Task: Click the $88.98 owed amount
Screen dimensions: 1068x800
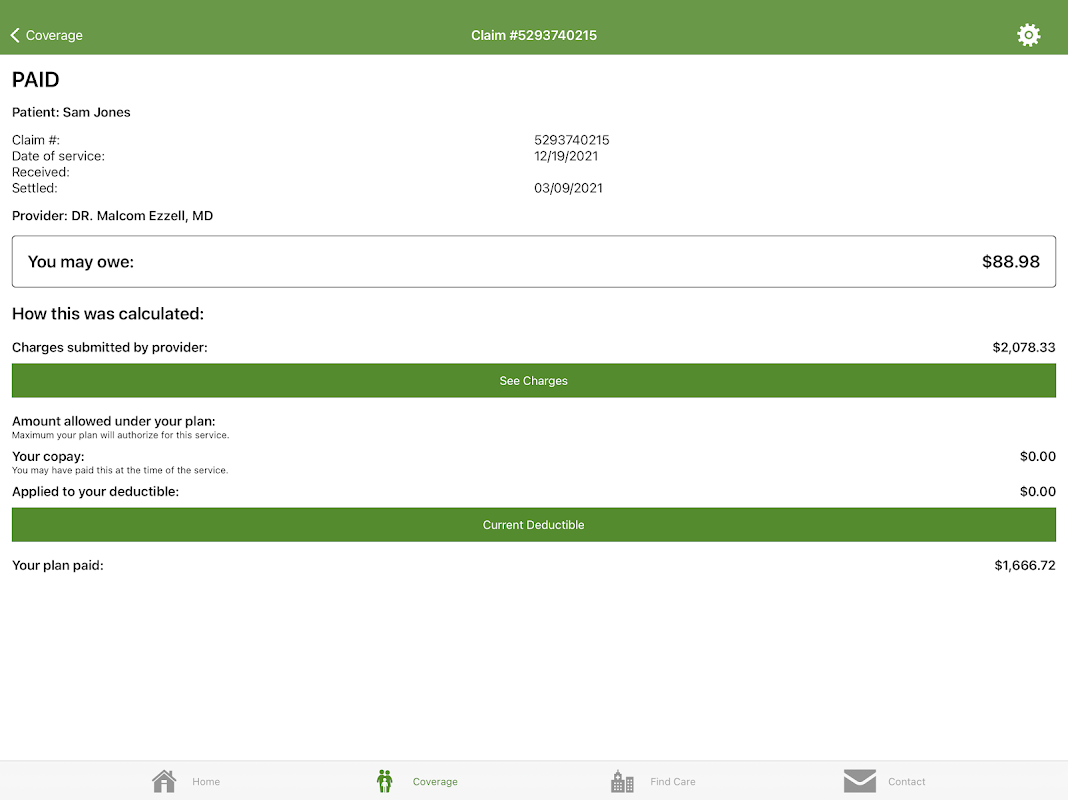Action: pos(1010,261)
